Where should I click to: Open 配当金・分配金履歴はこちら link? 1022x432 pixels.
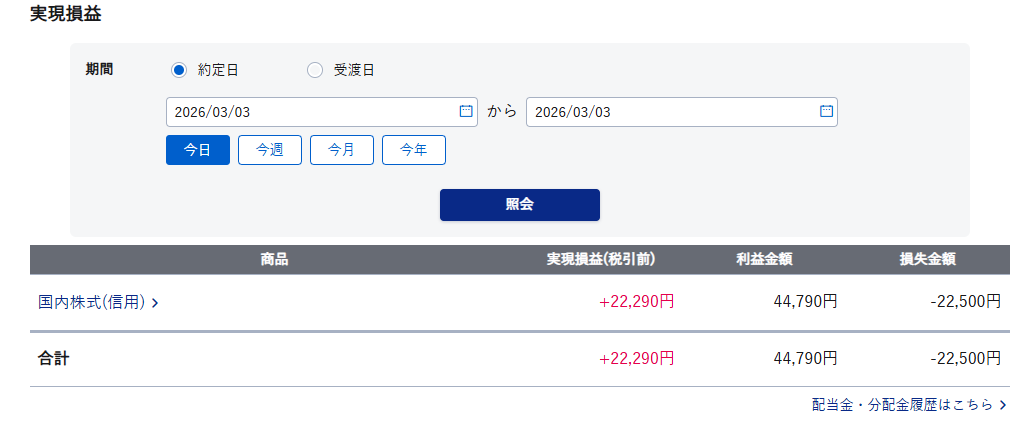pyautogui.click(x=903, y=405)
